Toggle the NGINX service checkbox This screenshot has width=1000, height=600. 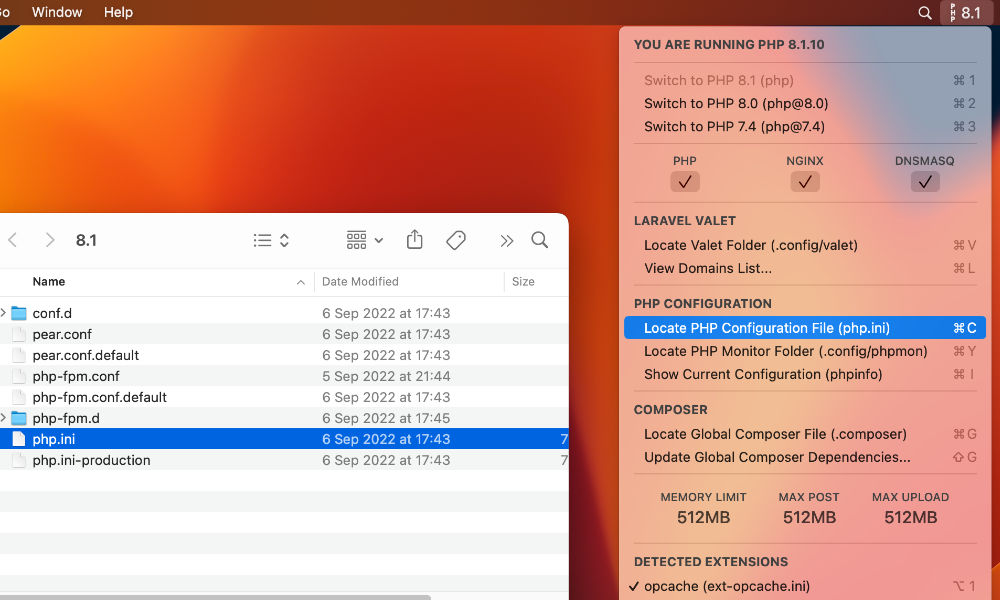point(805,182)
